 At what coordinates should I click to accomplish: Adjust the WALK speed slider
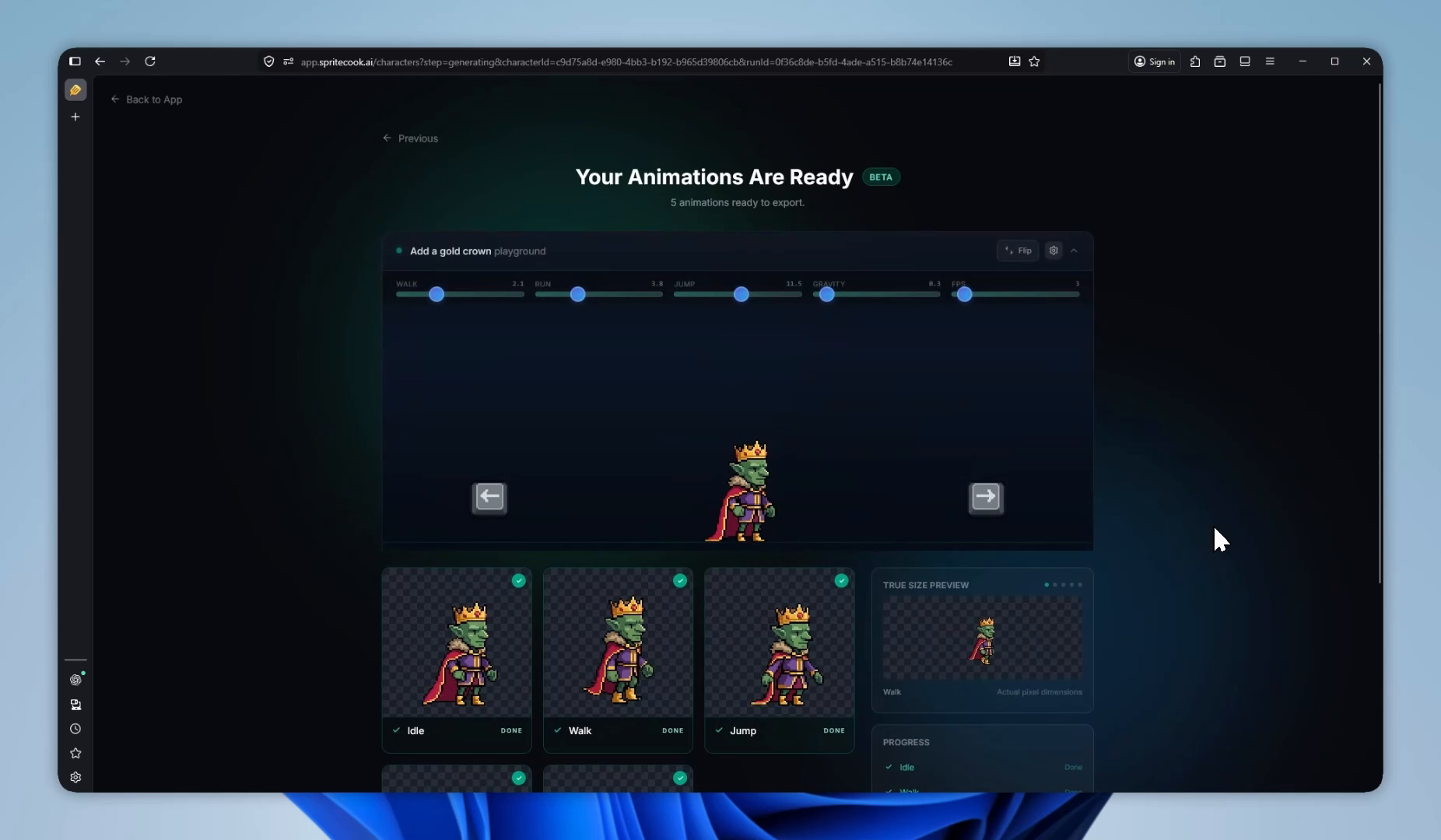point(460,294)
